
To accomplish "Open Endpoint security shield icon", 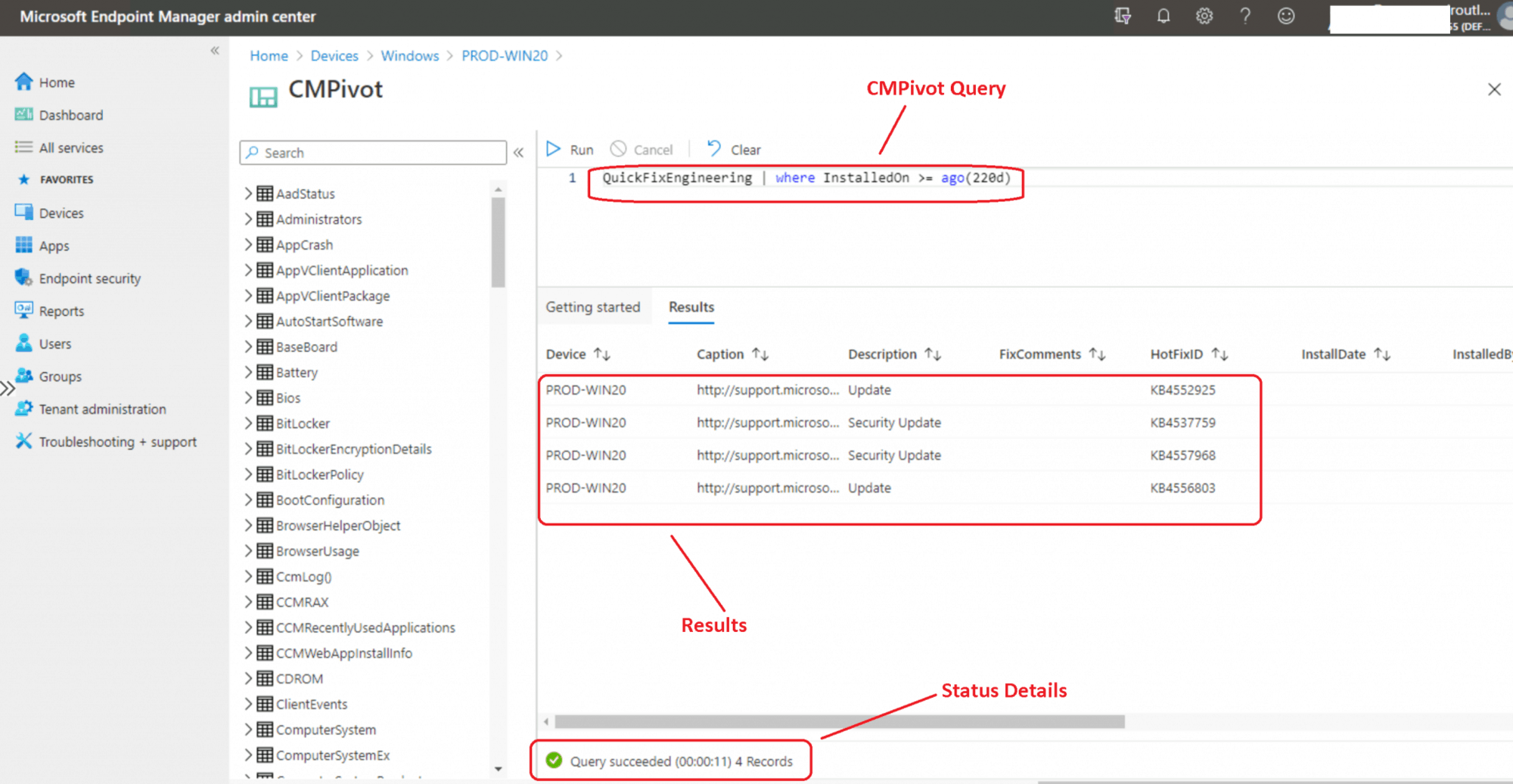I will click(x=23, y=278).
